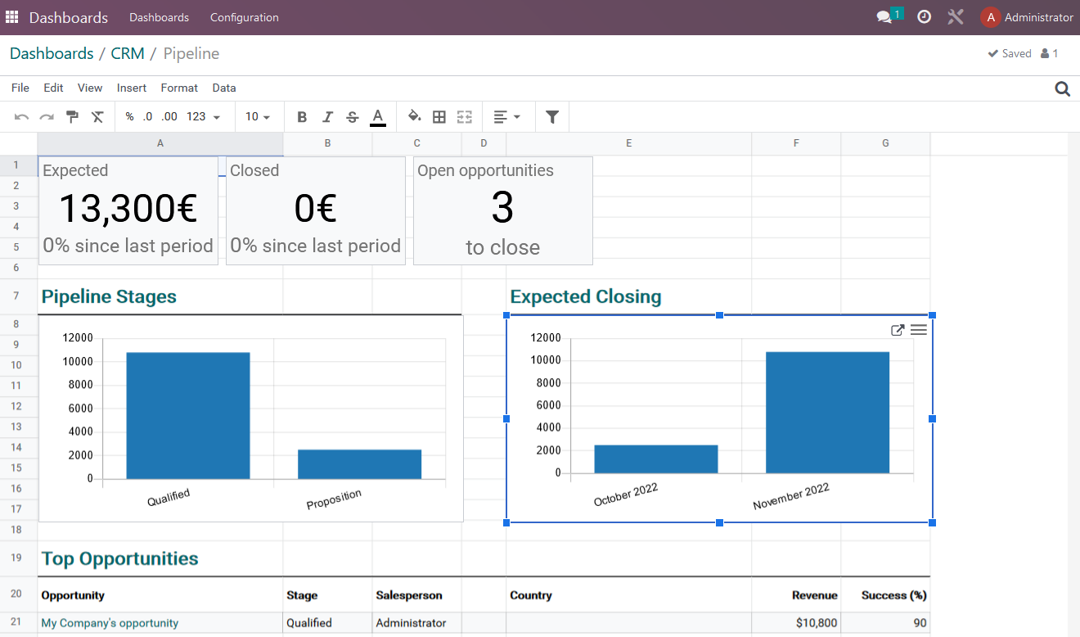Open the font size dropdown

click(258, 117)
